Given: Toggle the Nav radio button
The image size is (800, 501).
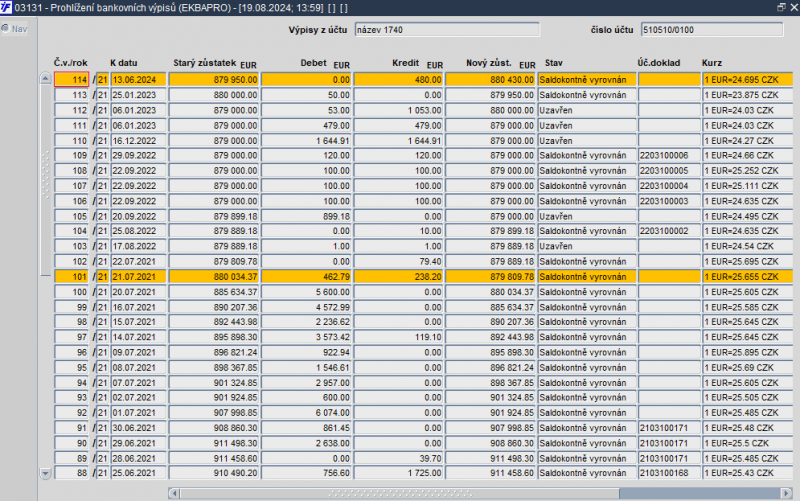Looking at the screenshot, I should point(5,29).
